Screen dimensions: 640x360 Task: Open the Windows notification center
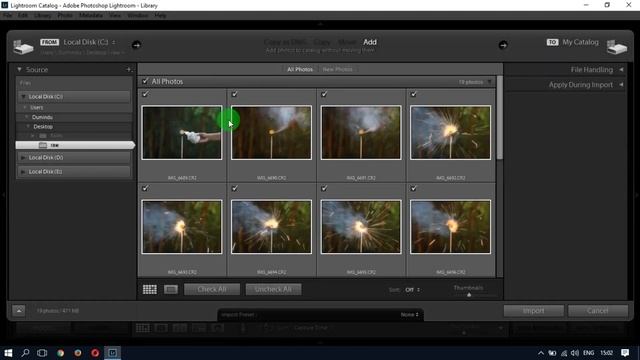point(625,353)
